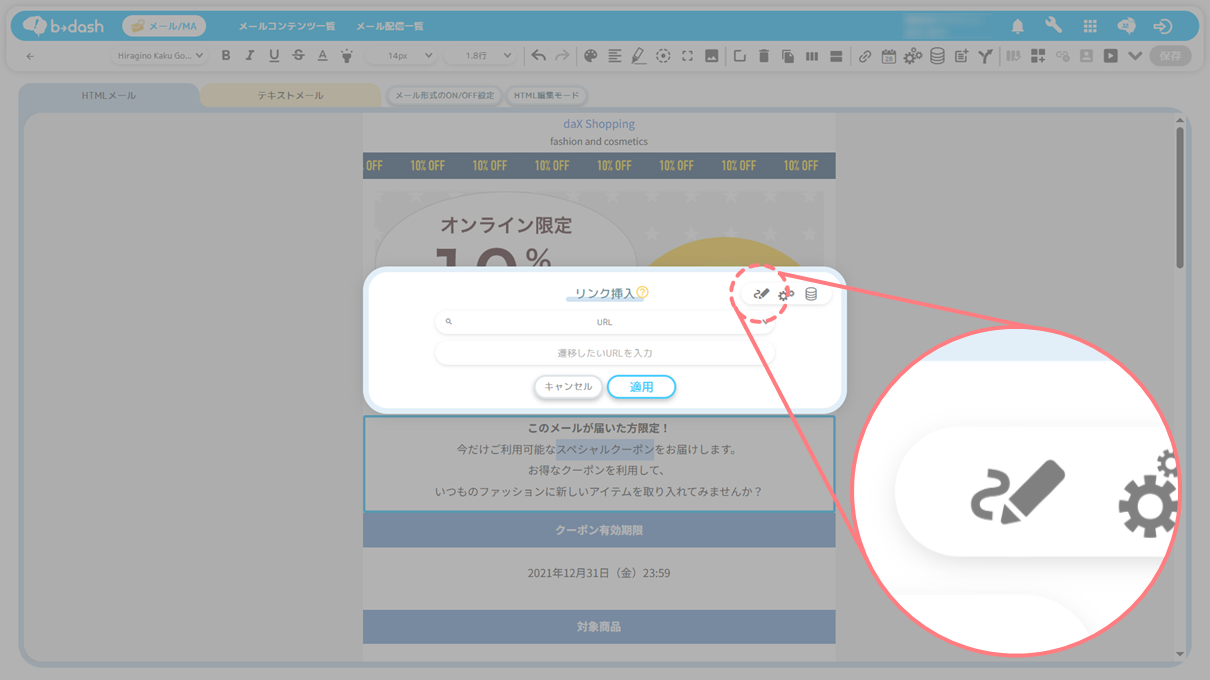This screenshot has width=1210, height=680.
Task: Click the 遷移したいURLを入力 field
Action: (604, 353)
